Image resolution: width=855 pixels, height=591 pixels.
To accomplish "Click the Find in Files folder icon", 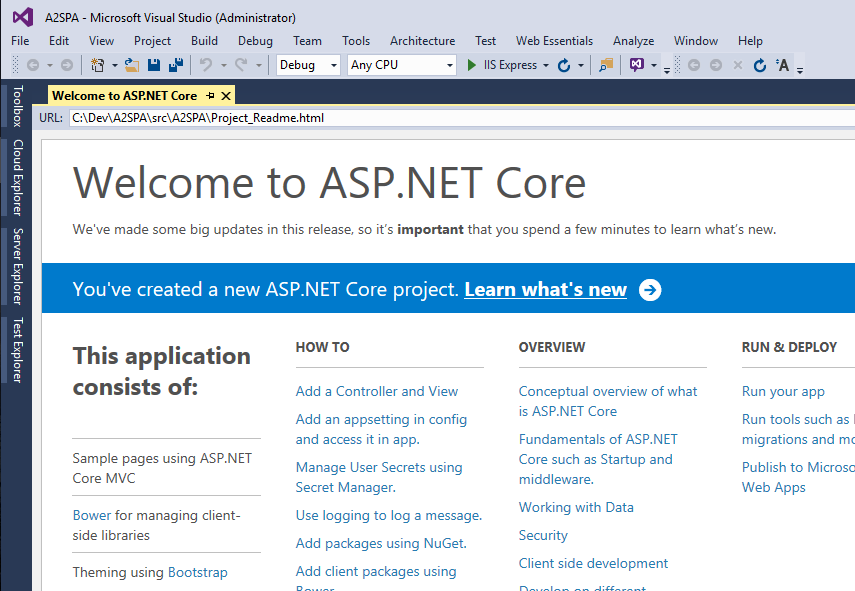I will pos(606,65).
